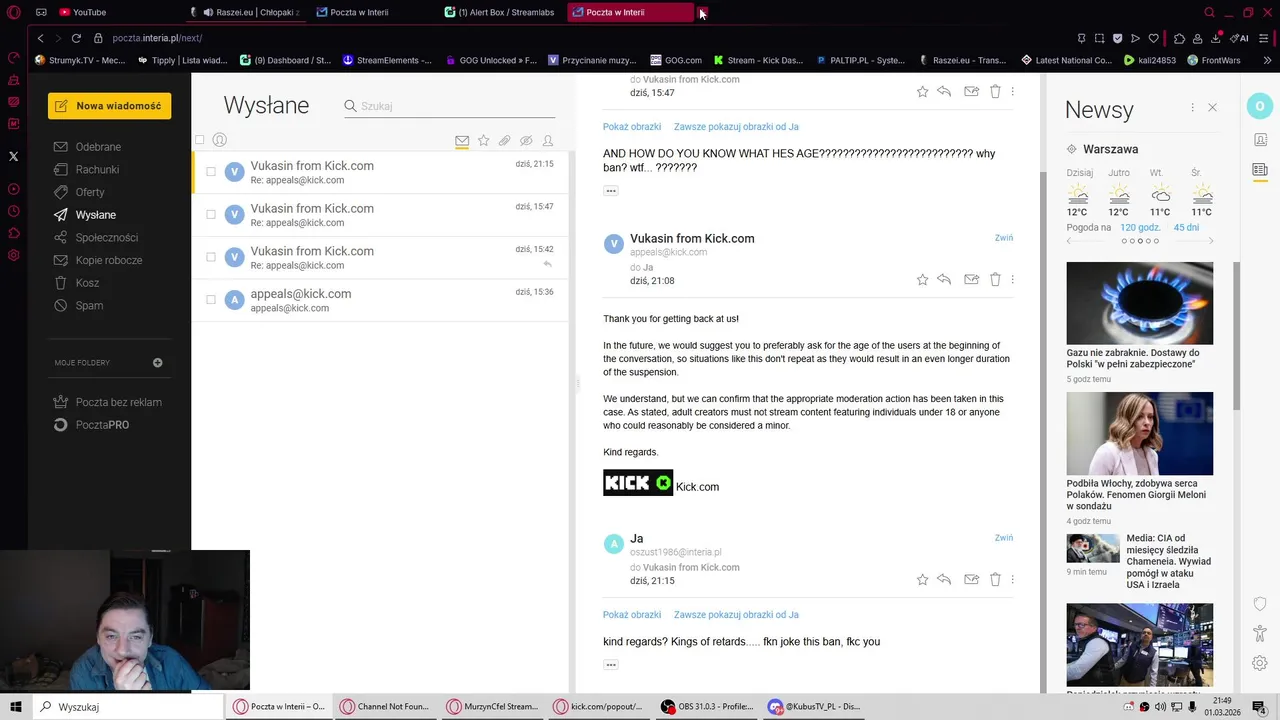Click the Nowa wiadomość compose button

(109, 106)
